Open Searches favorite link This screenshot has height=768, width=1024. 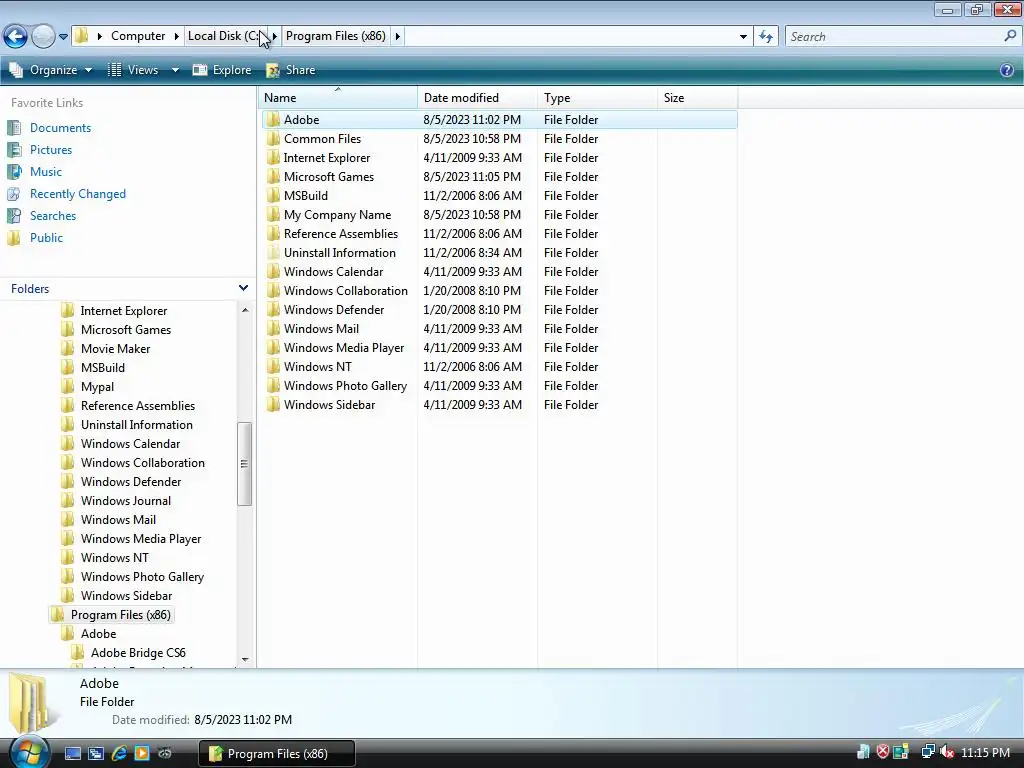53,216
